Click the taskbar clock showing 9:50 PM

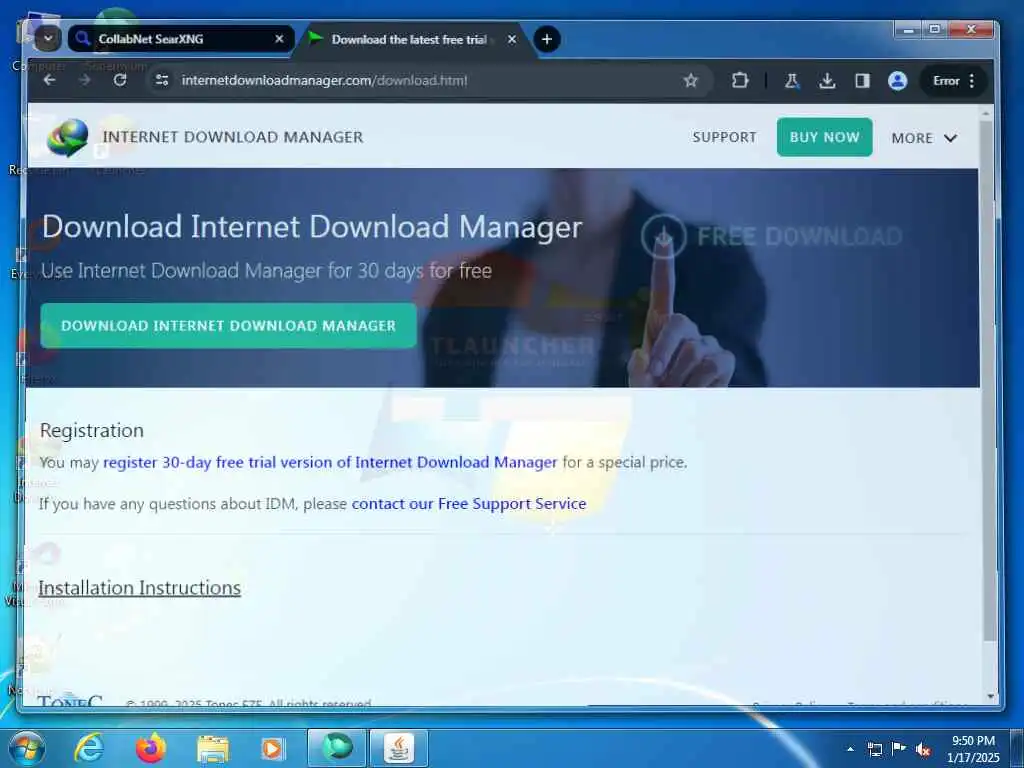(973, 749)
